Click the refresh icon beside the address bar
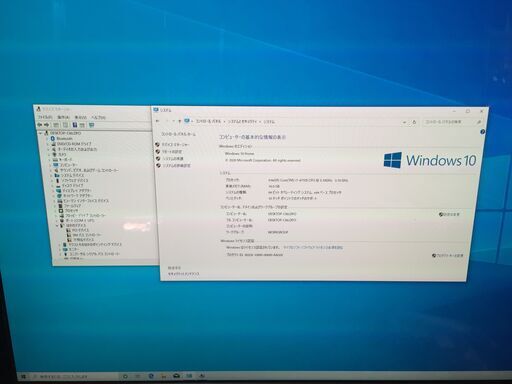Viewport: 512px width, 384px height. 414,122
